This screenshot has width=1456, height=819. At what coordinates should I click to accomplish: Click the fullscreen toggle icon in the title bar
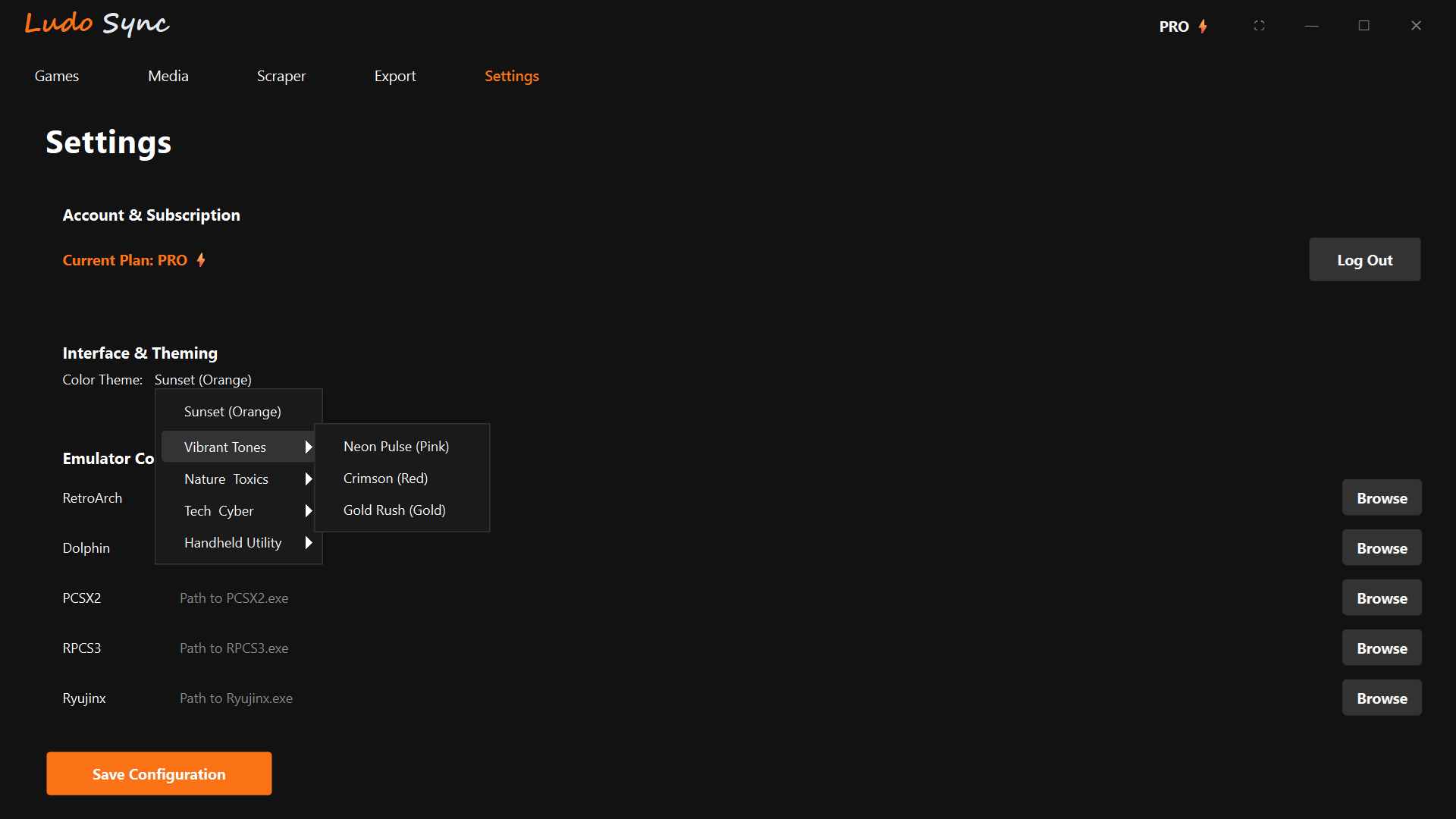1259,25
